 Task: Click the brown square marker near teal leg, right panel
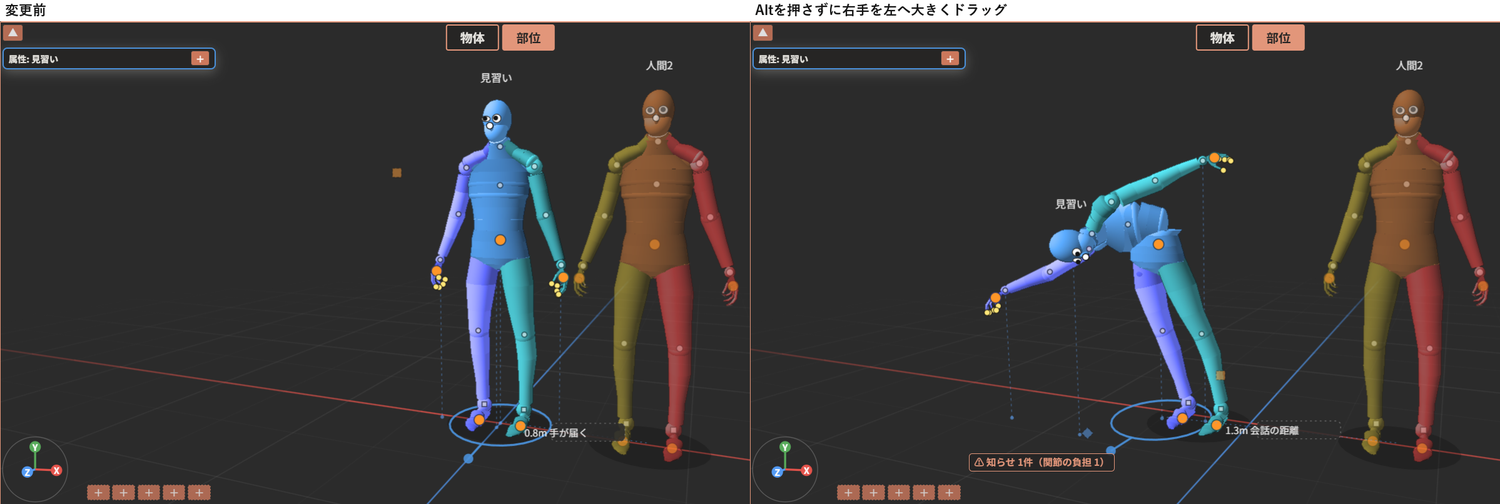[x=1221, y=376]
